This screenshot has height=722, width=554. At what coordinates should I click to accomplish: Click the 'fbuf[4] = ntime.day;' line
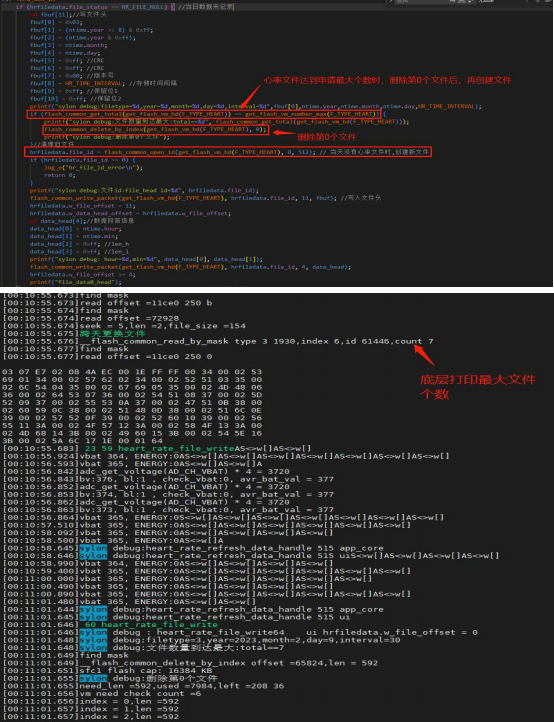[64, 53]
